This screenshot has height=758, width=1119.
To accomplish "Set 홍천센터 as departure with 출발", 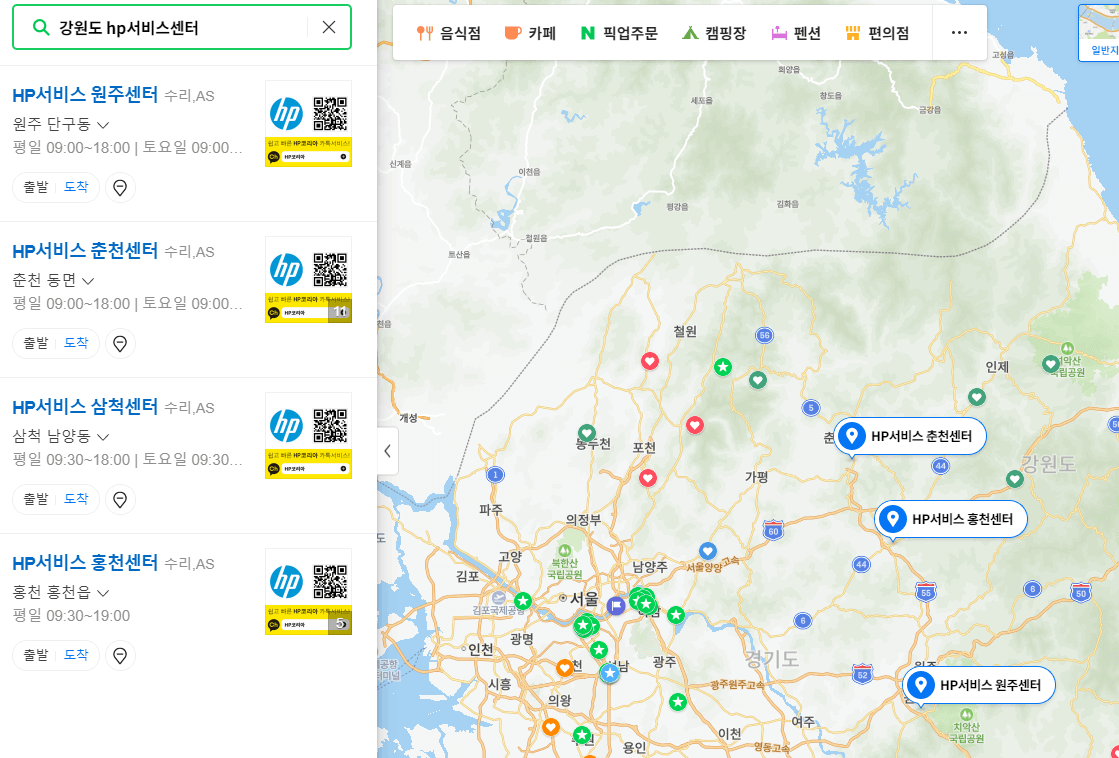I will (x=36, y=655).
